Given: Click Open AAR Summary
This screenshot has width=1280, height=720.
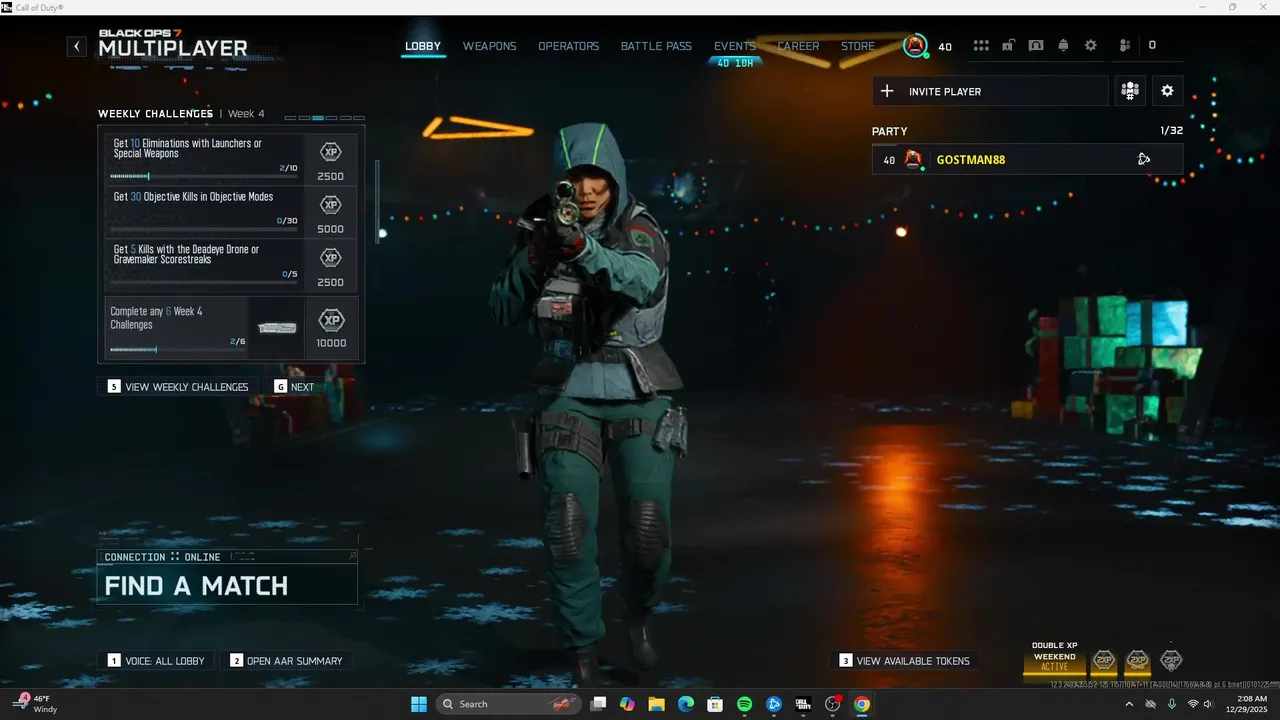Looking at the screenshot, I should click(x=286, y=661).
